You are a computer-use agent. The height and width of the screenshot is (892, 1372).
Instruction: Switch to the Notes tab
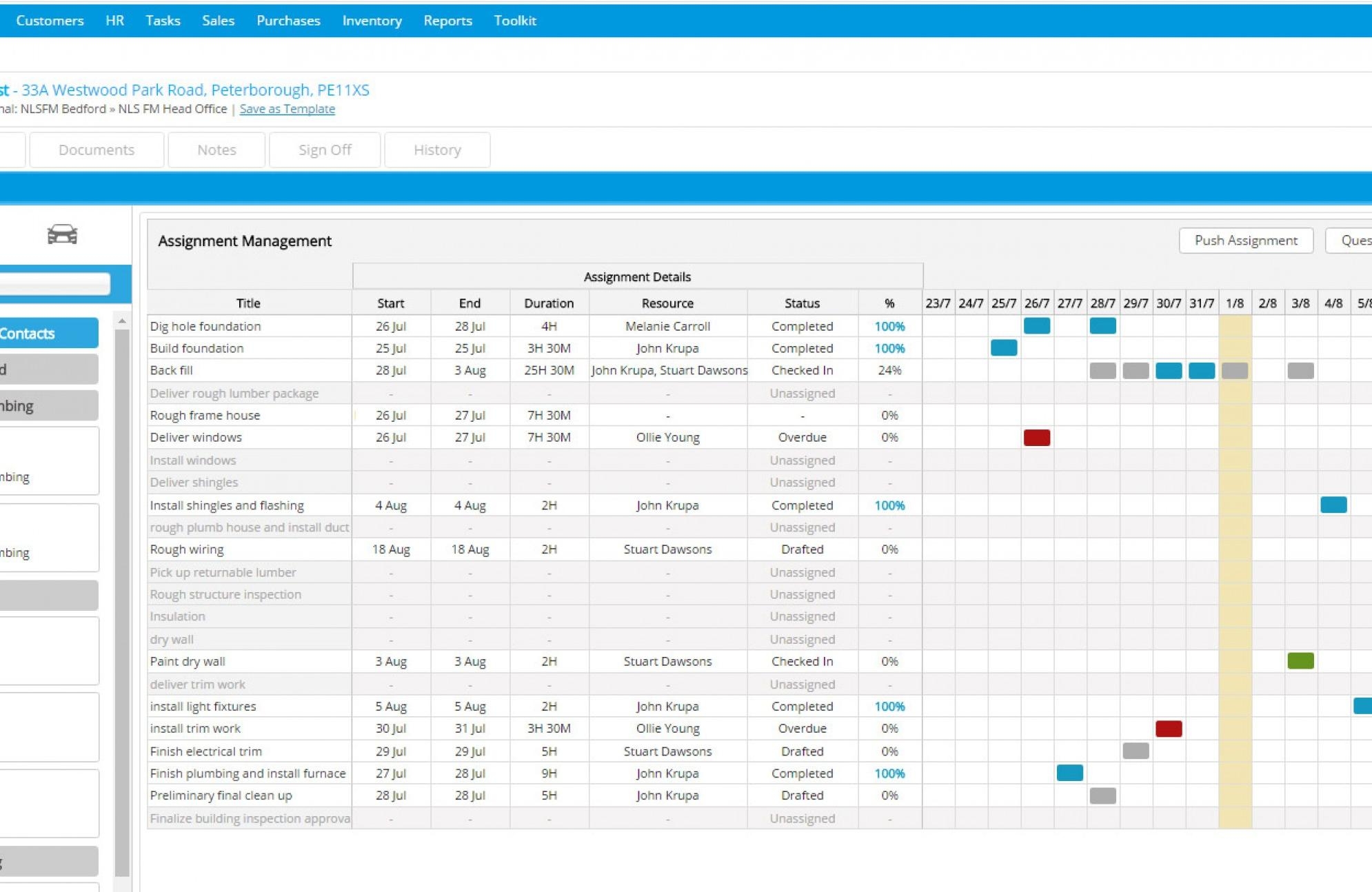coord(216,150)
